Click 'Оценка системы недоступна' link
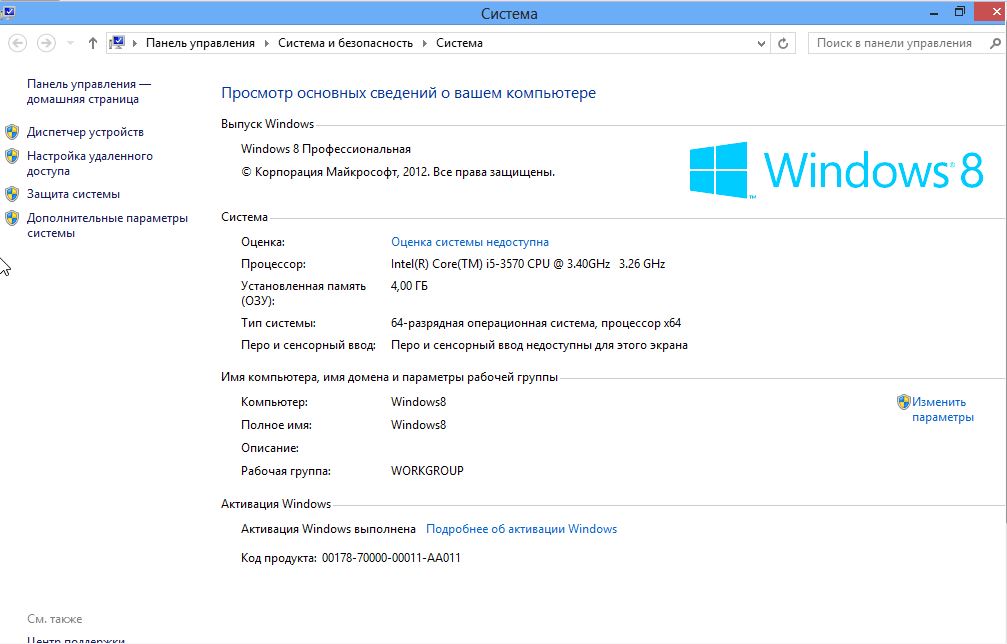Viewport: 1007px width, 644px height. click(469, 242)
